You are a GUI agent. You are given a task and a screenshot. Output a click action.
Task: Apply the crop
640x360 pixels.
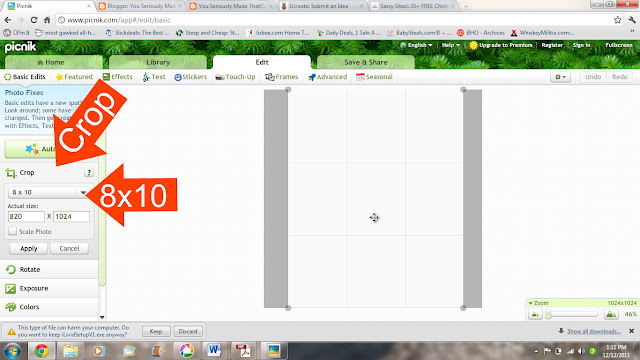[x=29, y=248]
